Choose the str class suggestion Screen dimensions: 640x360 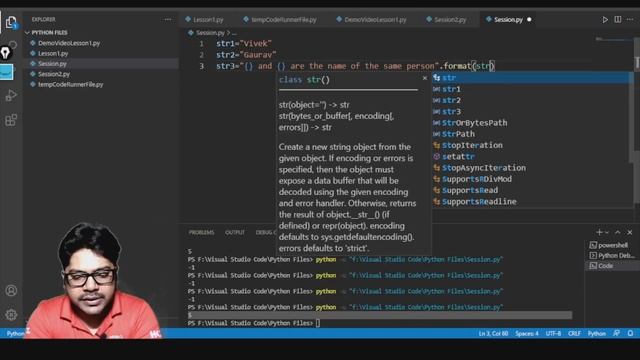pos(532,78)
